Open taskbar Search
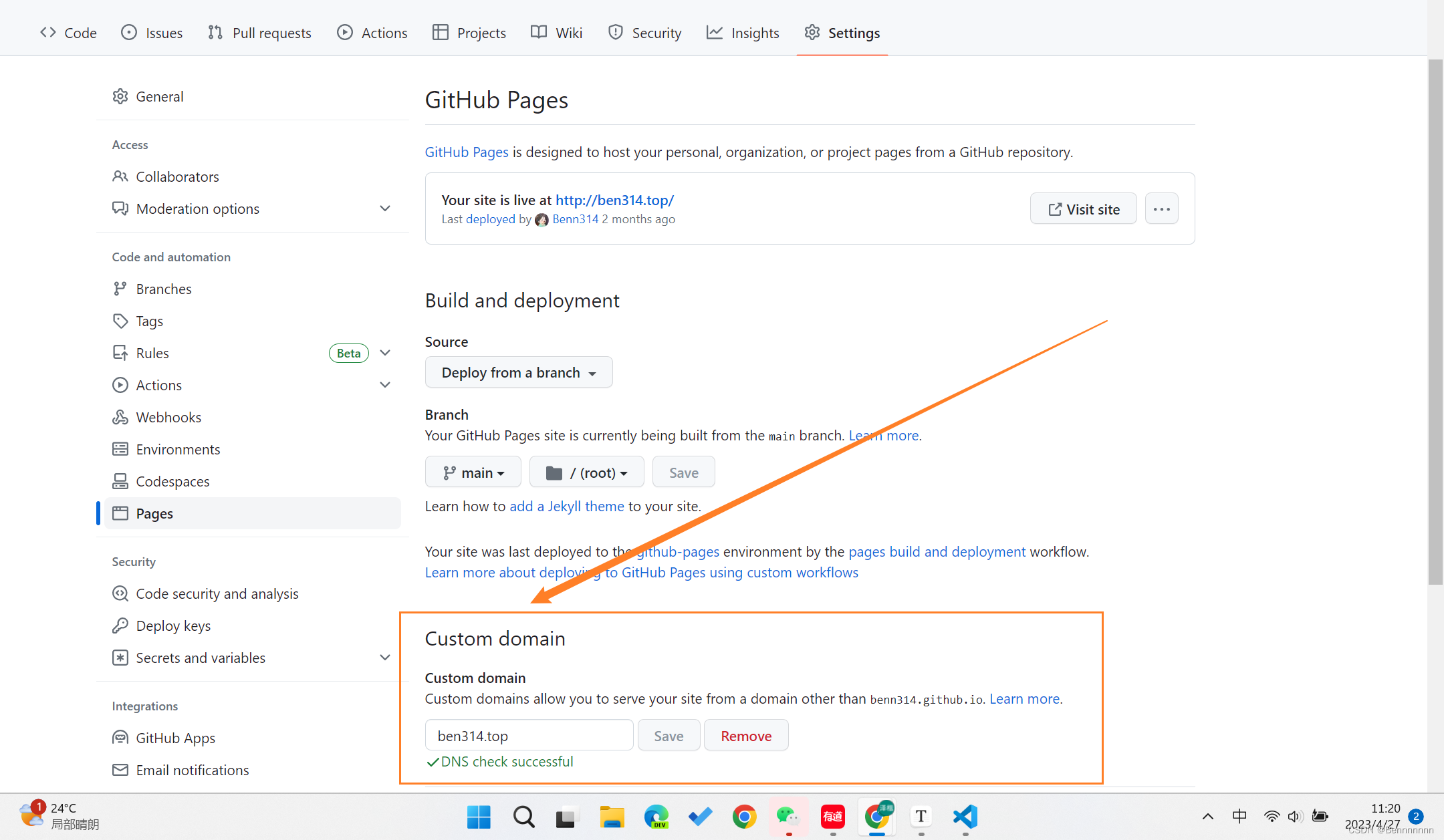 [x=523, y=817]
